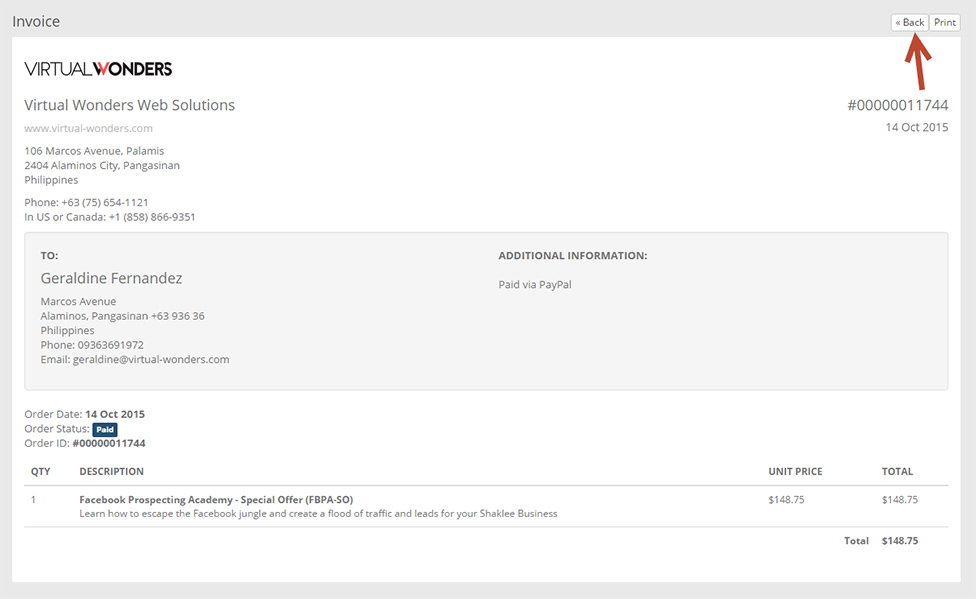Open the www.virtual-wonders.com link
The image size is (976, 599).
coord(88,128)
